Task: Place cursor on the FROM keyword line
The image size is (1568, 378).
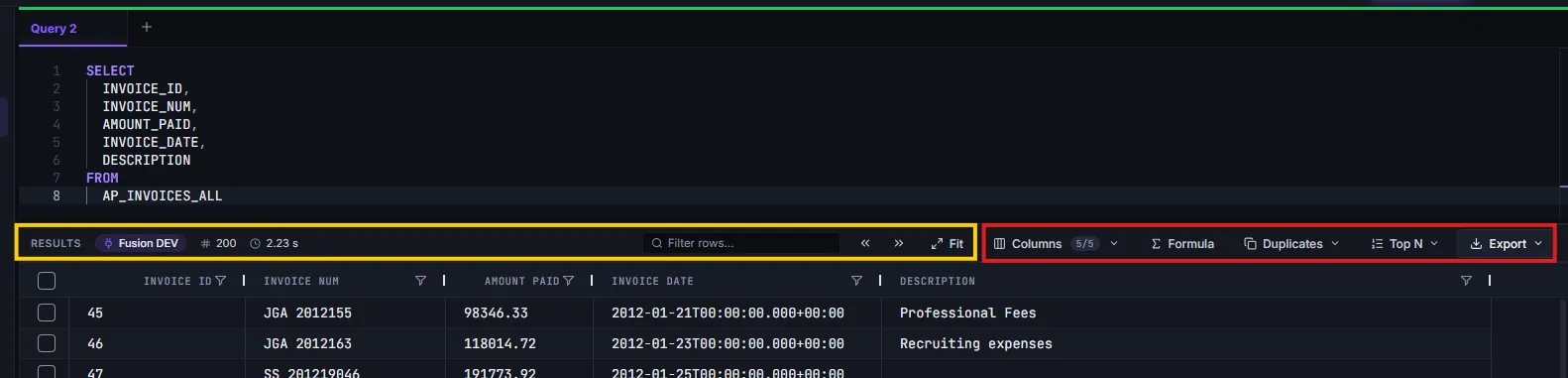Action: coord(102,178)
